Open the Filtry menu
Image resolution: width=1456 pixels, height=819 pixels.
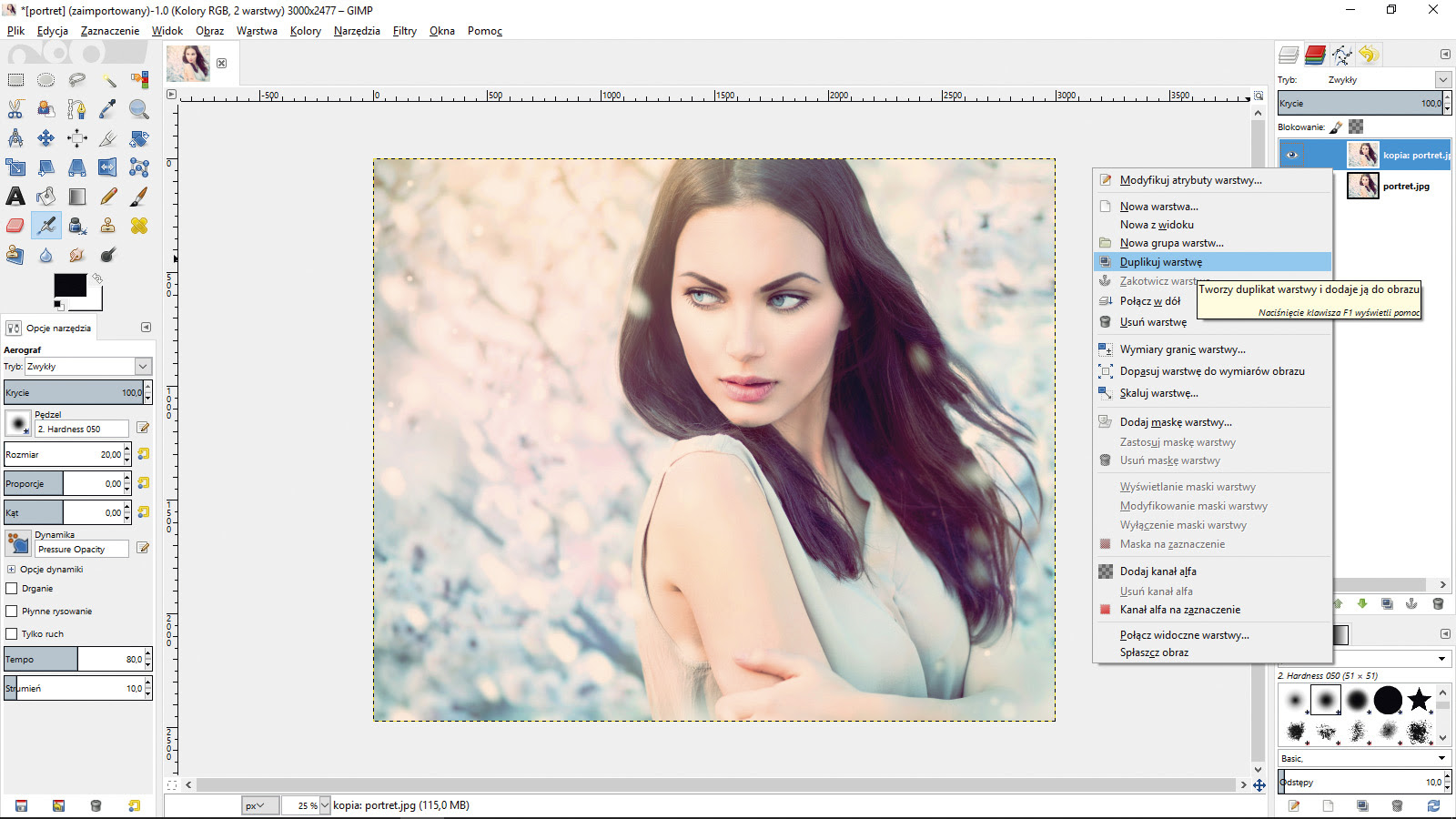click(x=405, y=31)
